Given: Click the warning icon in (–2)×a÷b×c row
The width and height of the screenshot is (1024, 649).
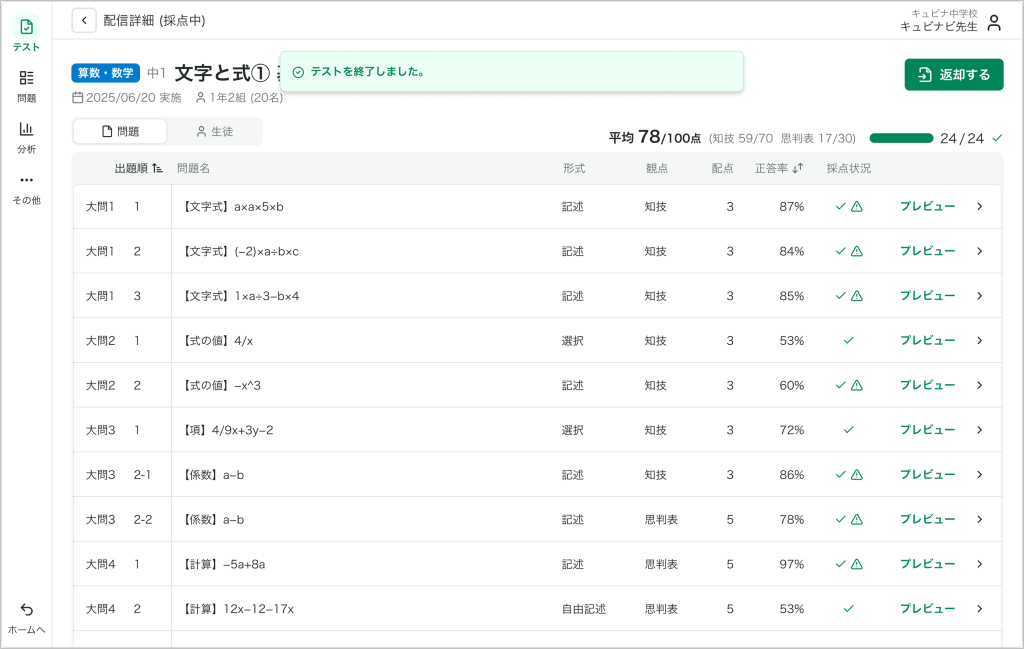Looking at the screenshot, I should point(857,251).
